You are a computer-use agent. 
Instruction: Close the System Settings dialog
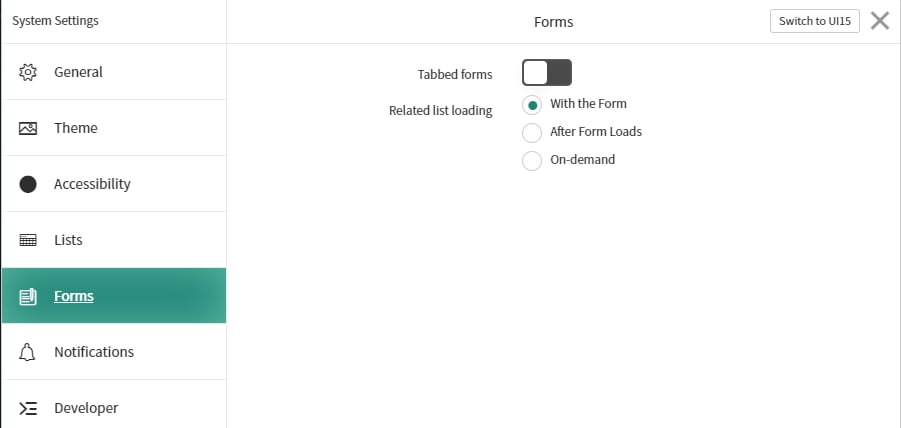click(x=880, y=21)
